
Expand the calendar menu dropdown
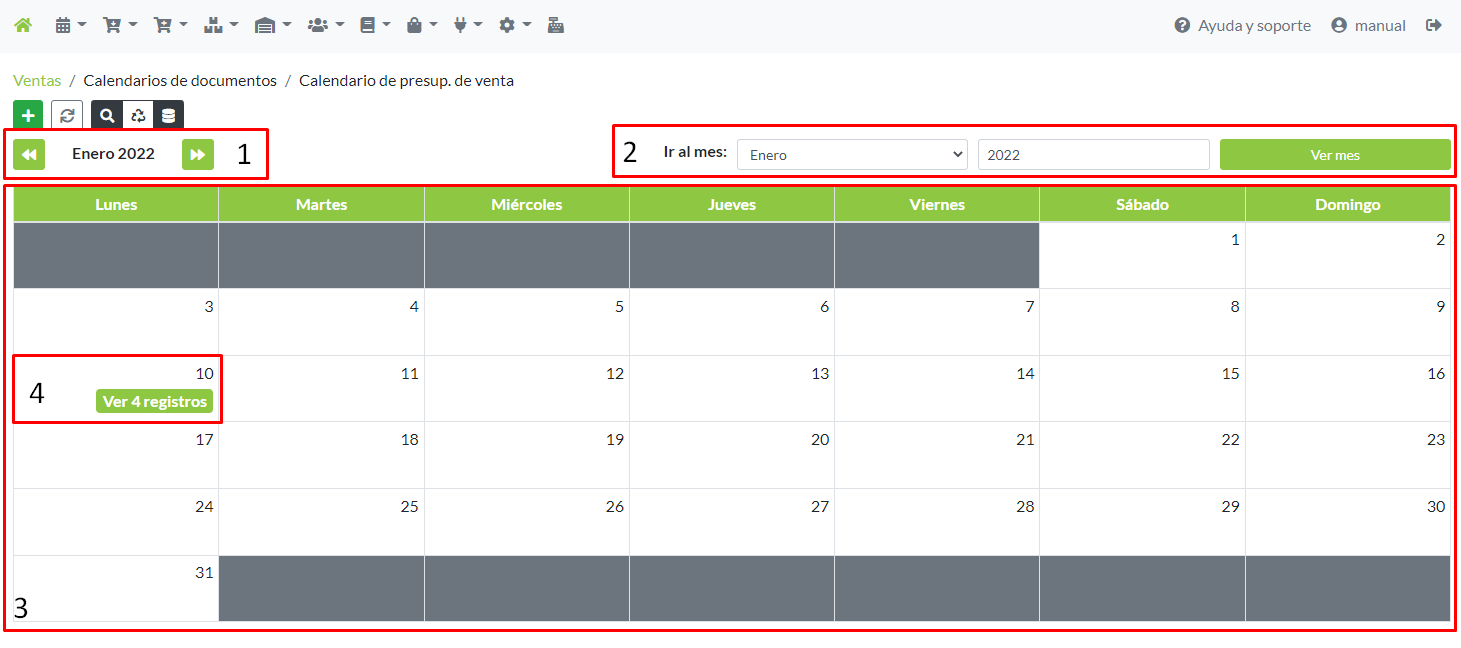[70, 25]
